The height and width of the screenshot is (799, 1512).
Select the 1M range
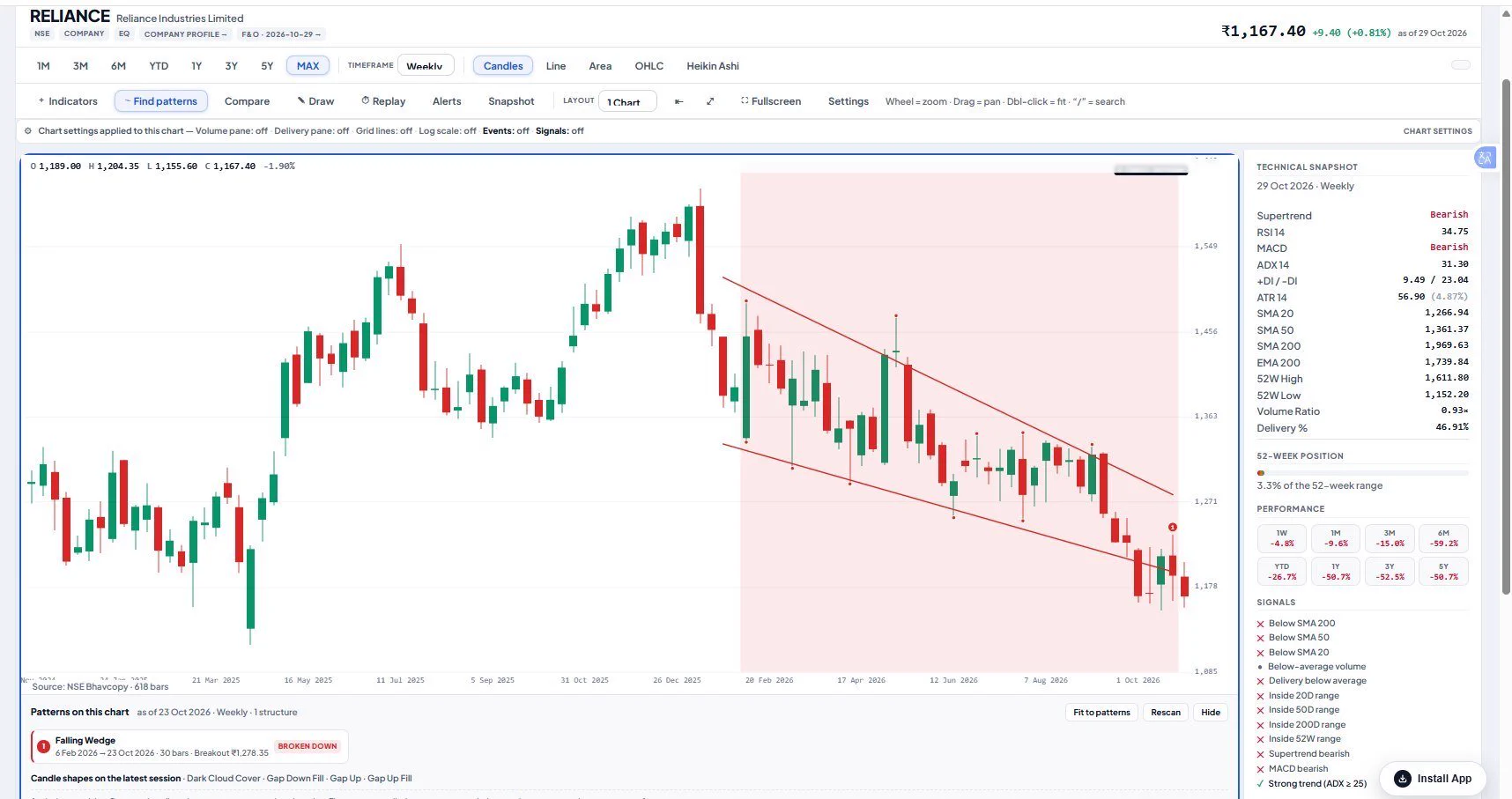click(x=43, y=66)
